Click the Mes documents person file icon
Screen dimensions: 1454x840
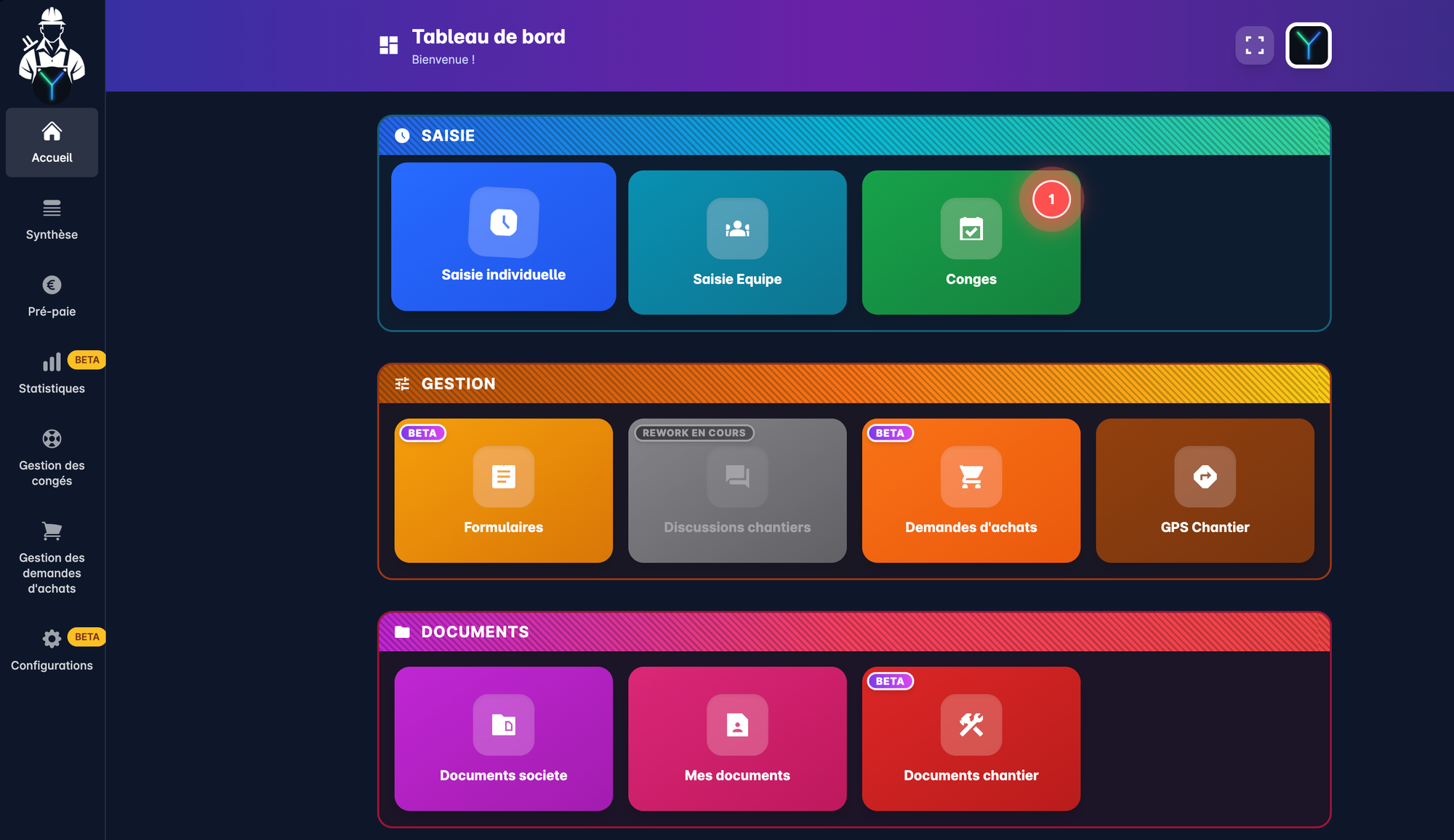737,725
